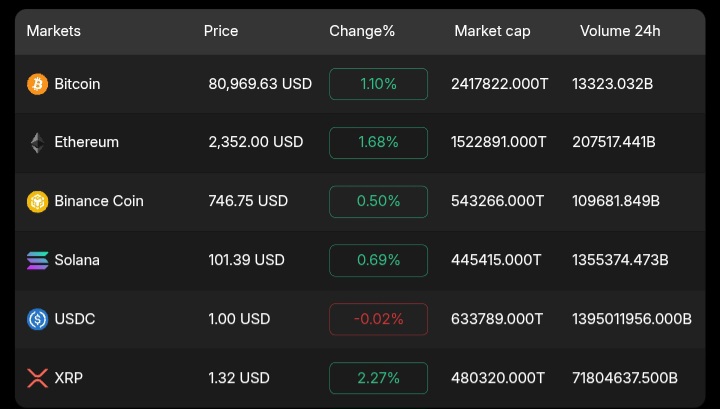
Task: Sort by the Change% column header
Action: (x=362, y=31)
